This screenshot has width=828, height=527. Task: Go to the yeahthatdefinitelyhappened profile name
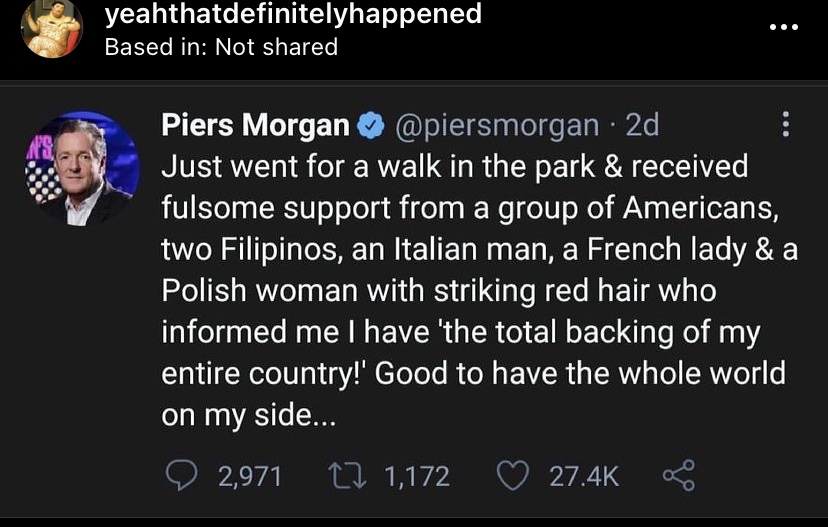[293, 14]
